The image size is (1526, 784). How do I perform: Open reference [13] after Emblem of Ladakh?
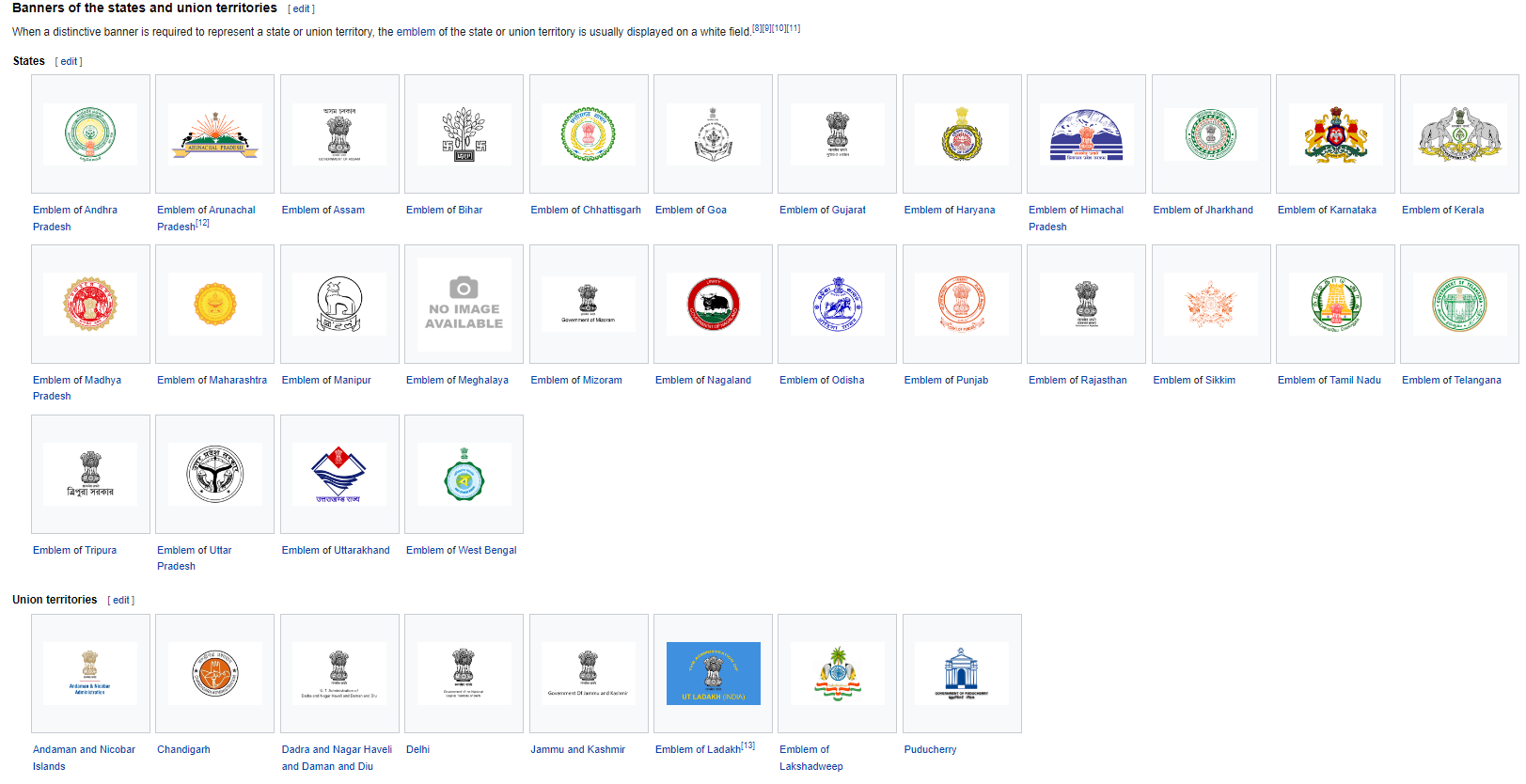[x=747, y=745]
